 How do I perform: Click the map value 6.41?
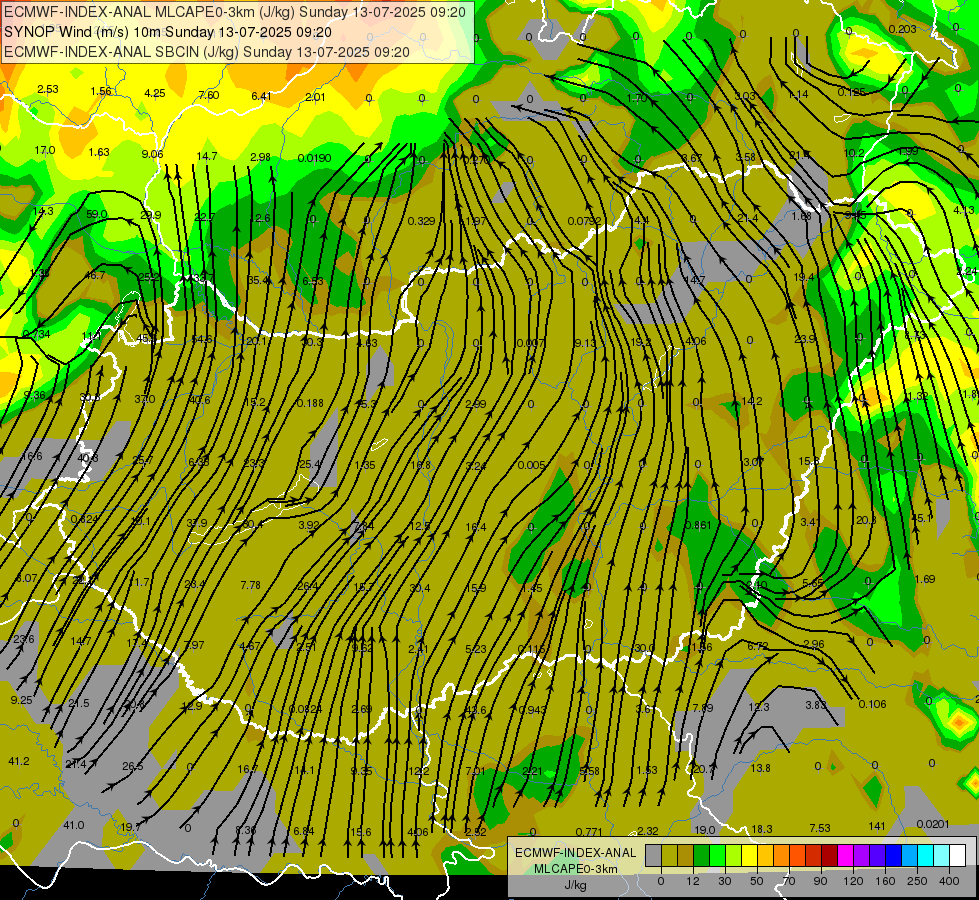(262, 96)
